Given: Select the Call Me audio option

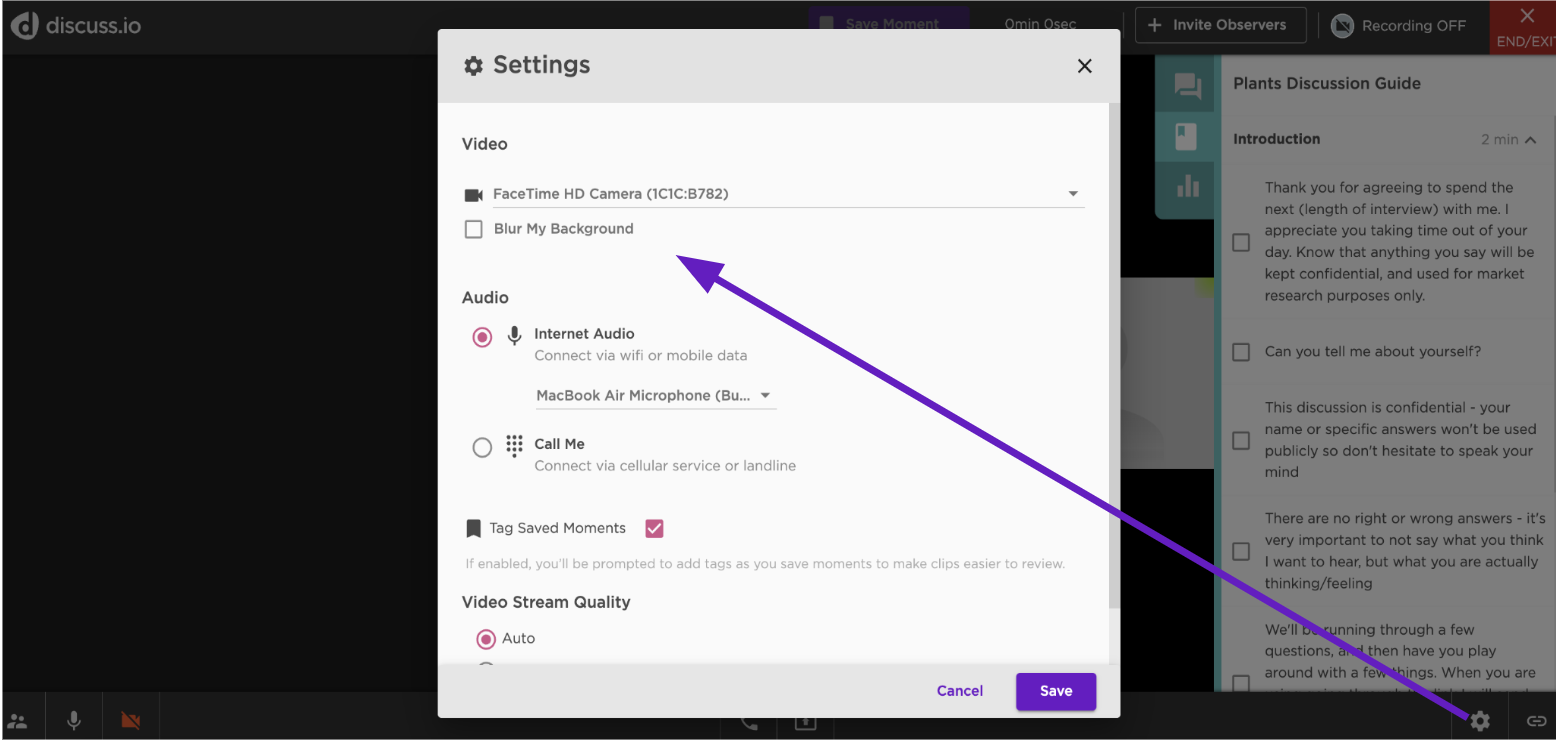Looking at the screenshot, I should point(482,447).
